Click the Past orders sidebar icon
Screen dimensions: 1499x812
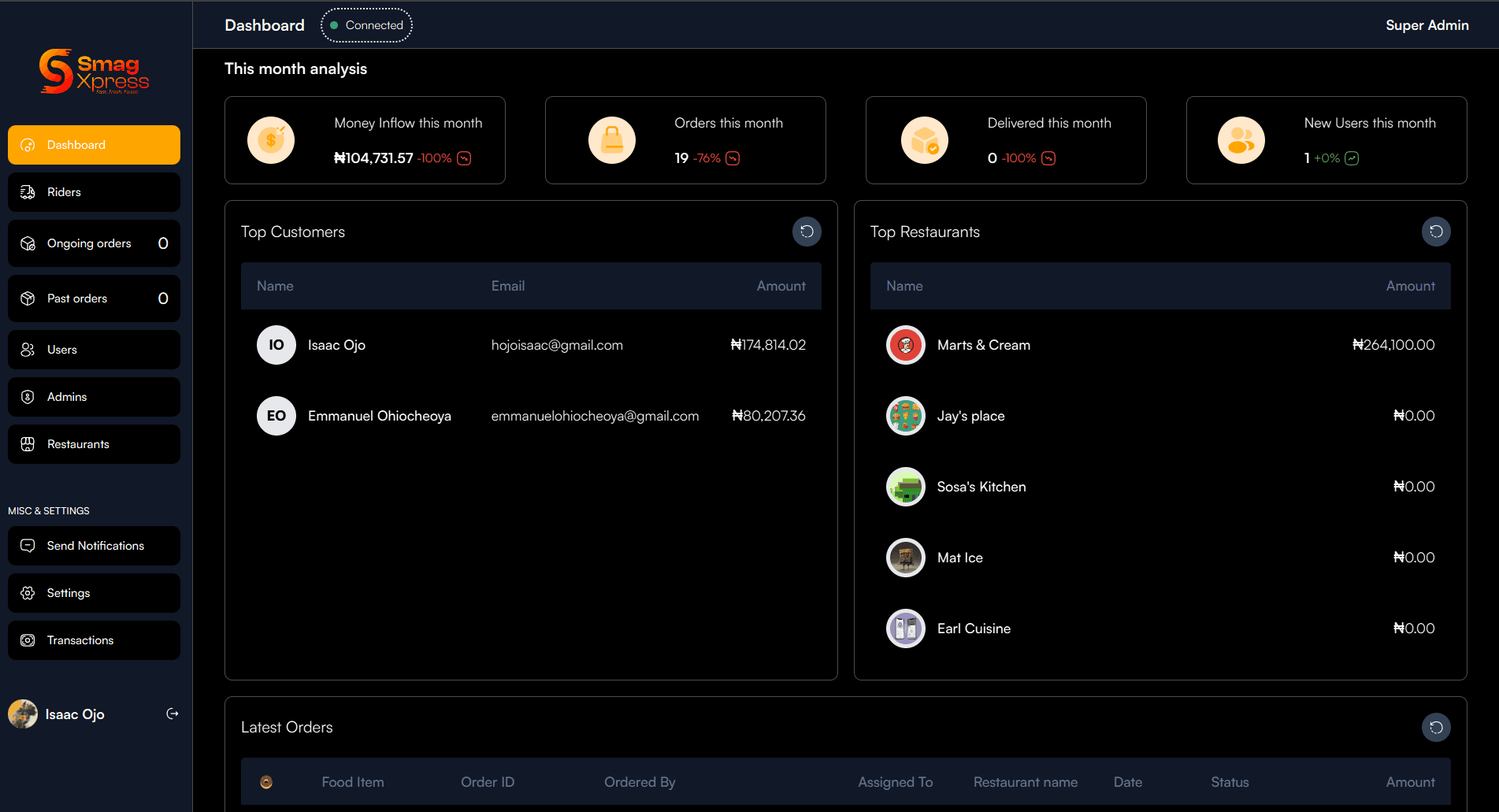[27, 298]
